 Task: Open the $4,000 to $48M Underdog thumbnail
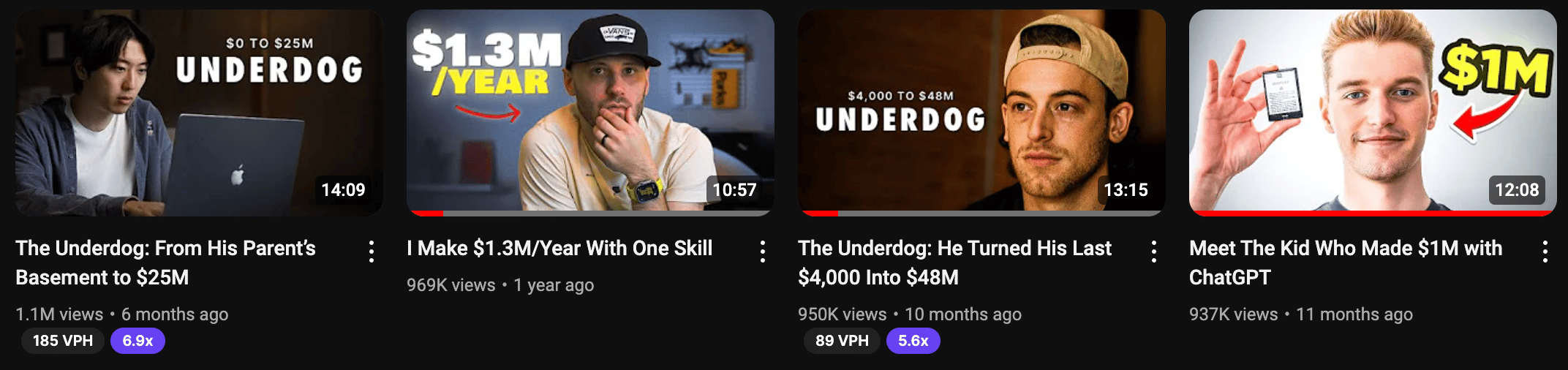(981, 113)
